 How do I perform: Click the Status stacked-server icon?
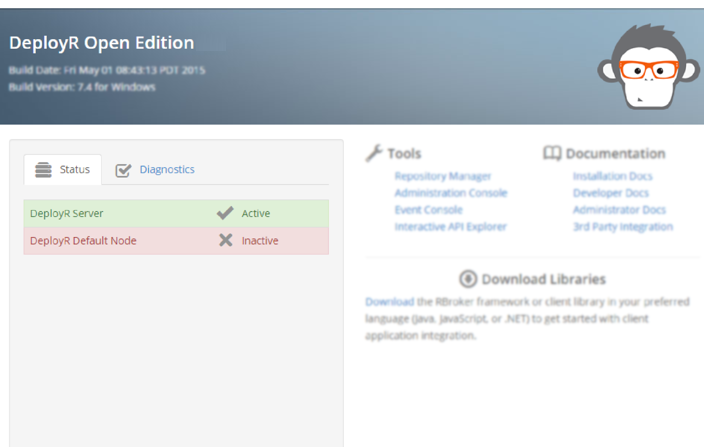point(44,170)
